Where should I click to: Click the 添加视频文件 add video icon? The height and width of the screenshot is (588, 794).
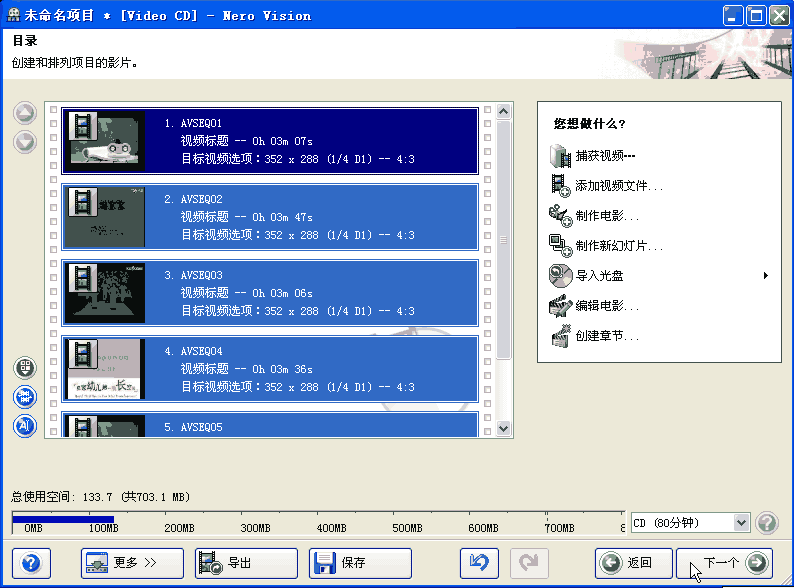(x=560, y=185)
